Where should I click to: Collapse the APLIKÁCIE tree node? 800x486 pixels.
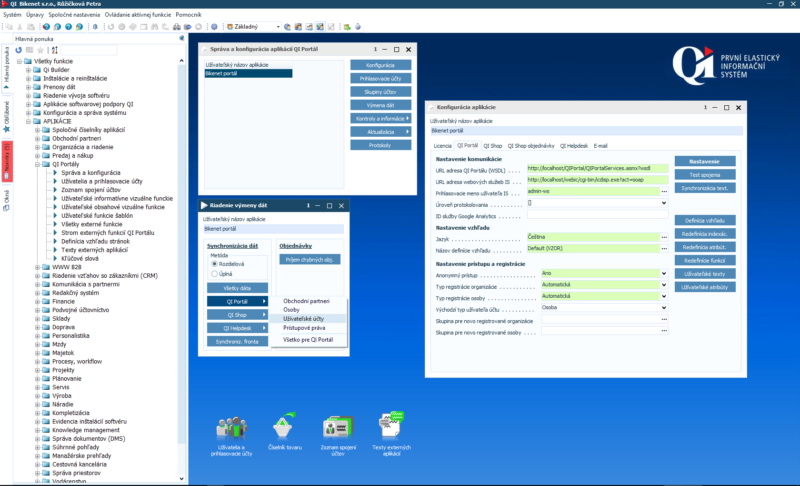coord(29,121)
